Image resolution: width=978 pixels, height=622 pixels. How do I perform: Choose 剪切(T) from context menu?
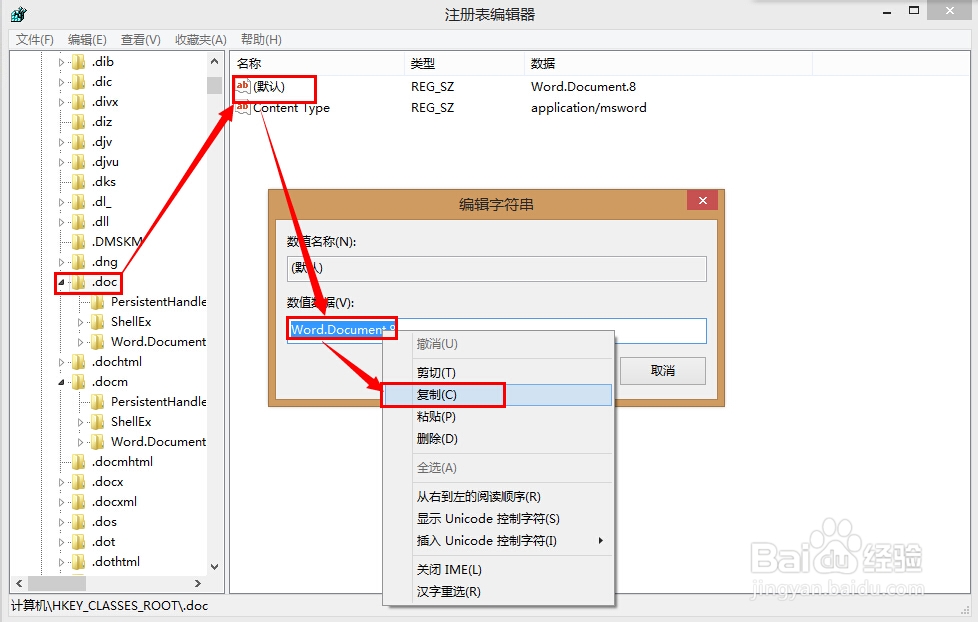coord(497,372)
